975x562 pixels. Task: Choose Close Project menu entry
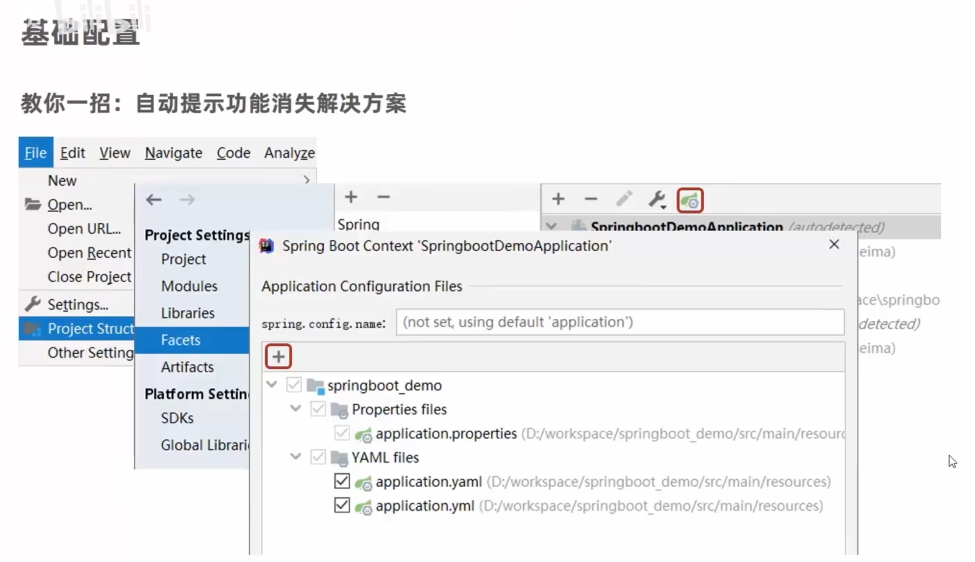(x=90, y=277)
